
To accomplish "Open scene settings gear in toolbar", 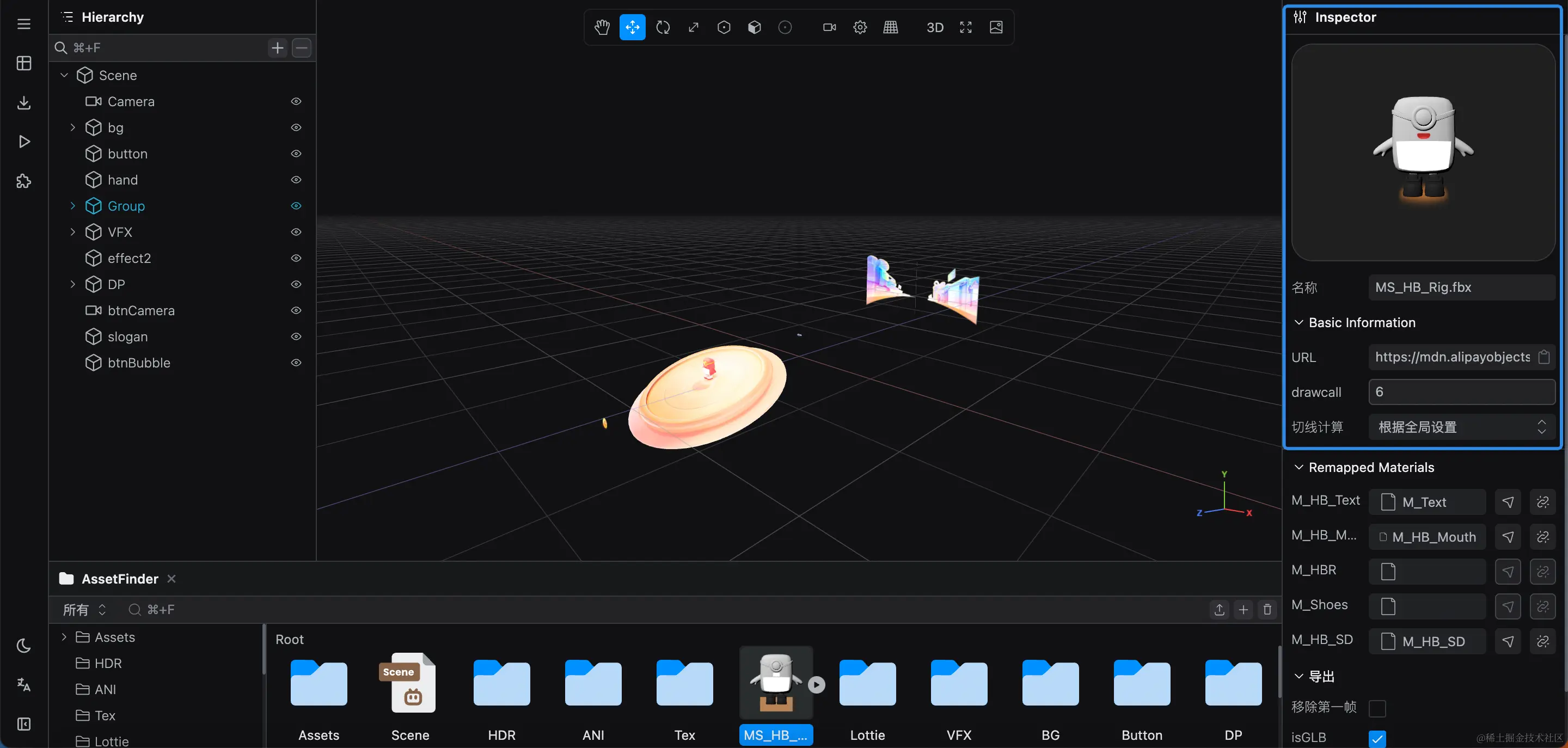I will click(860, 27).
